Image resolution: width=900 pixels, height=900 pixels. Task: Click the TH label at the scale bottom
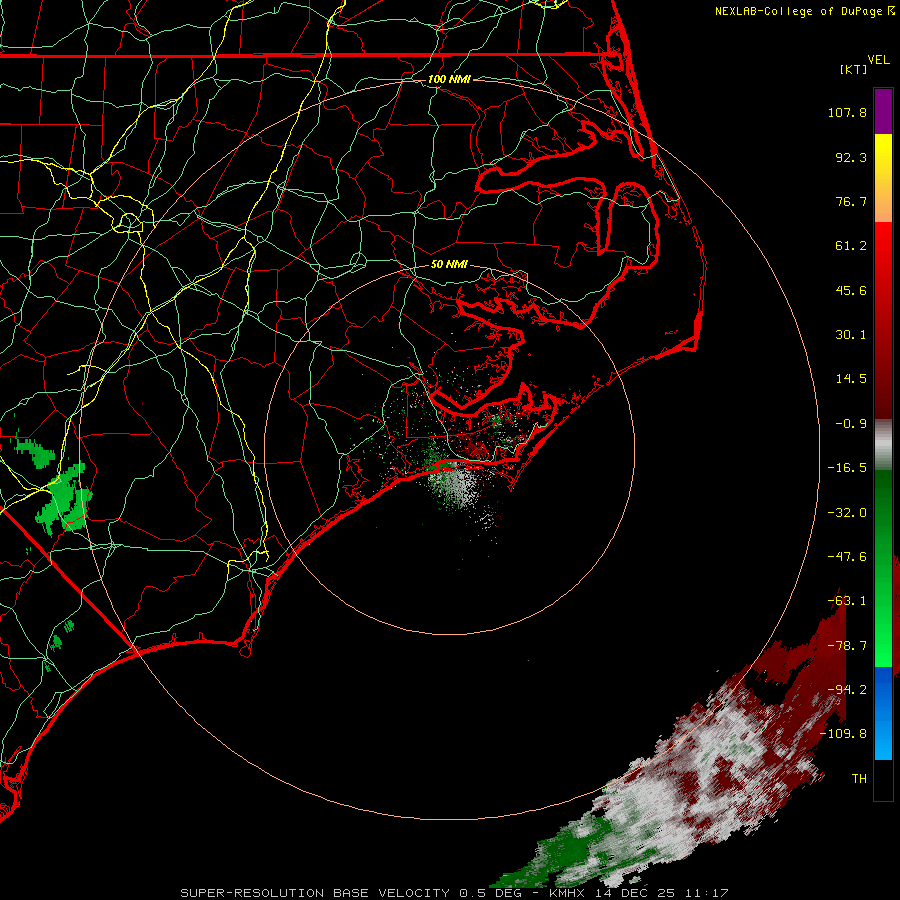859,779
